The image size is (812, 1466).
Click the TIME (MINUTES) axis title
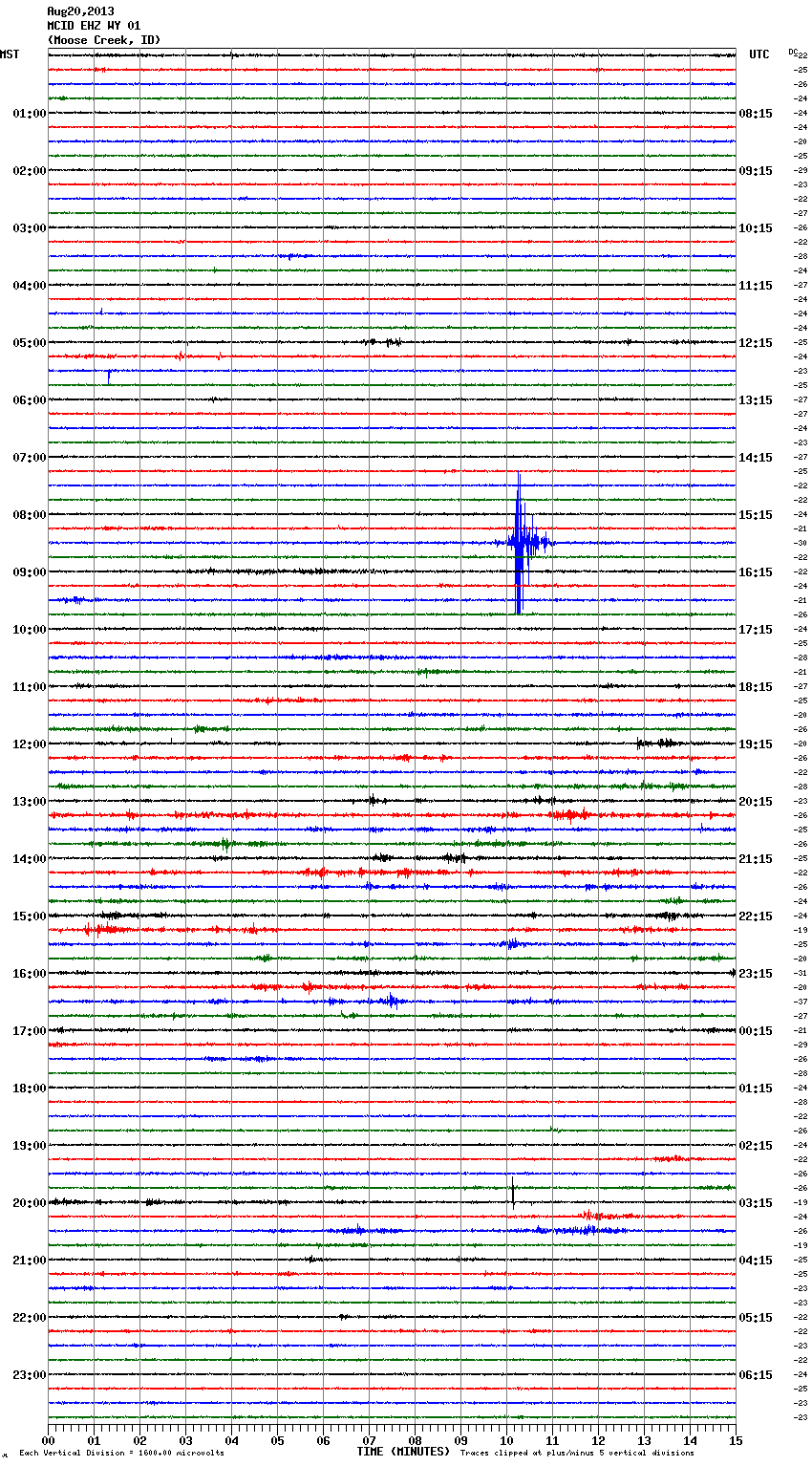403,1452
